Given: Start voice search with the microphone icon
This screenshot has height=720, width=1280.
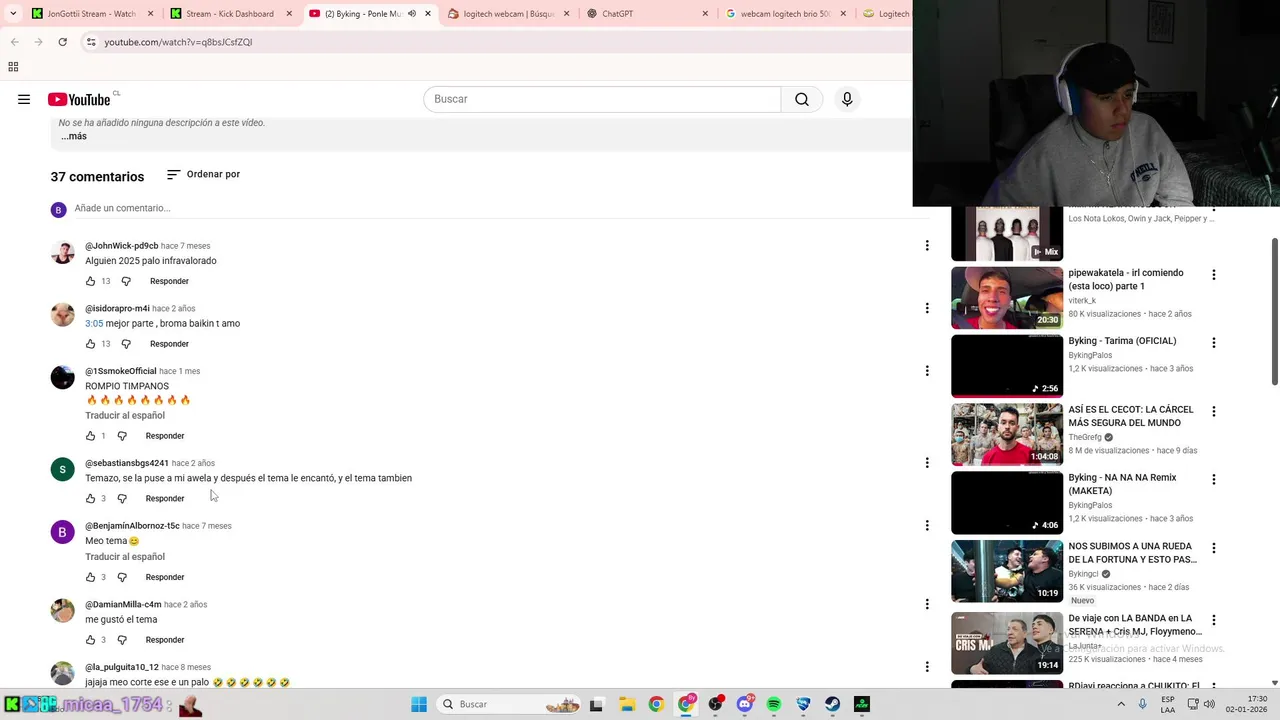Looking at the screenshot, I should coord(847,99).
